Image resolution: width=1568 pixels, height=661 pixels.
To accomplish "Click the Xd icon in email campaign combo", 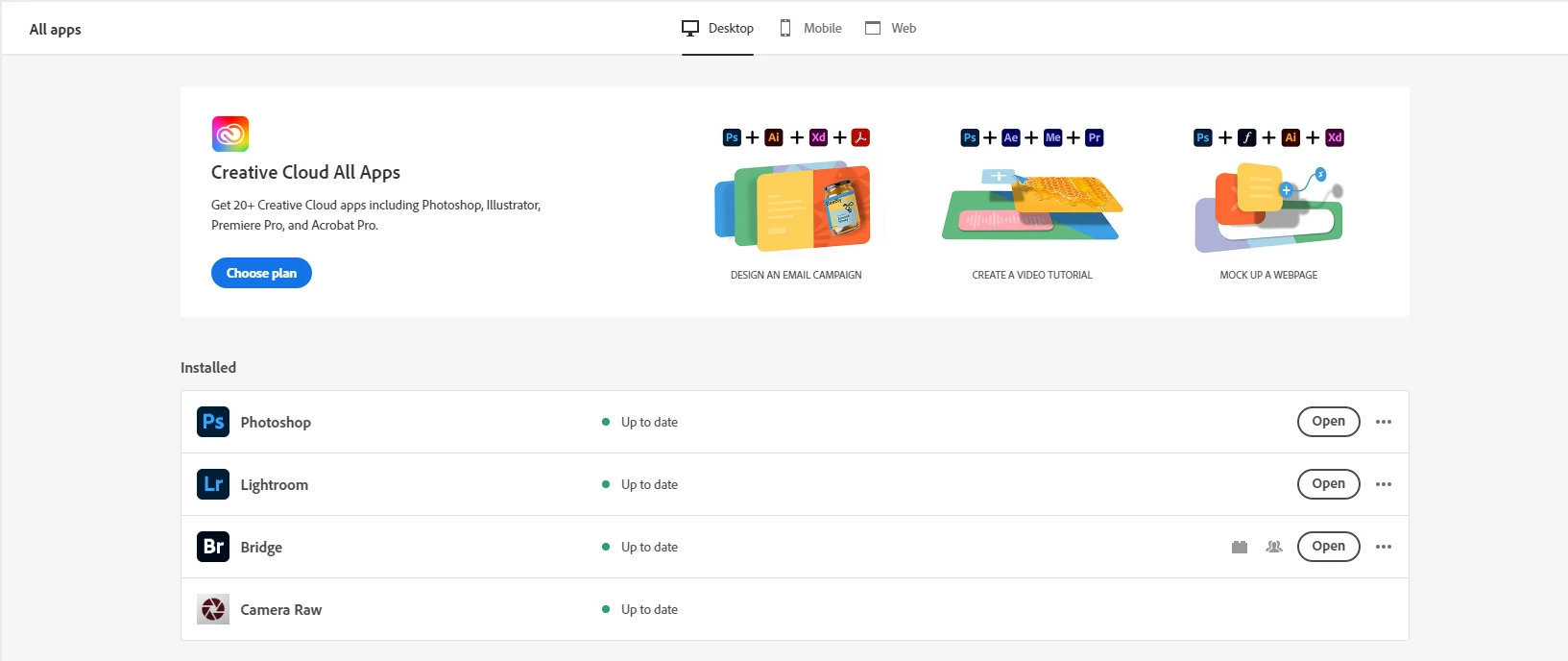I will pyautogui.click(x=818, y=137).
